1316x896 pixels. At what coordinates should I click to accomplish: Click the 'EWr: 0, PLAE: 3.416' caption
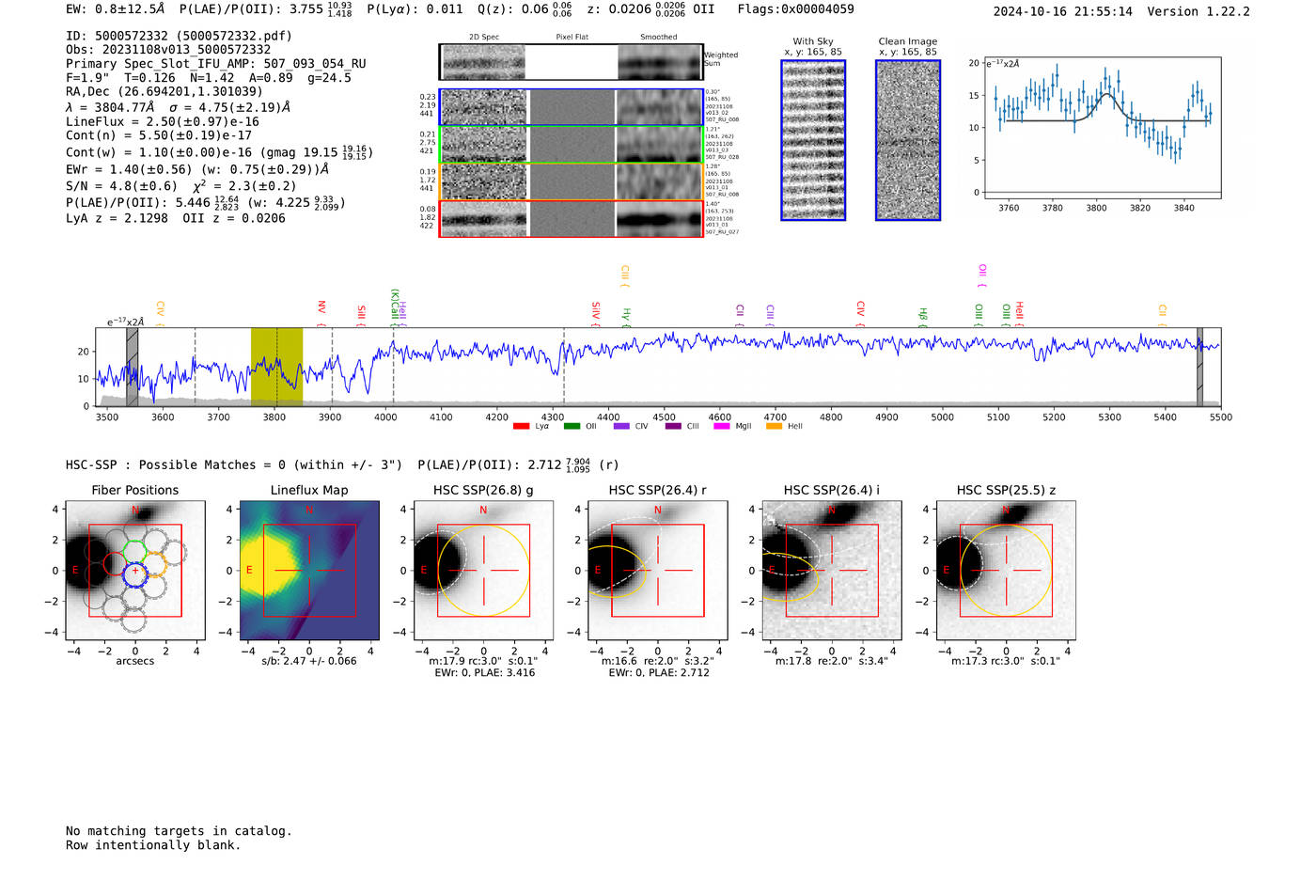(x=484, y=673)
